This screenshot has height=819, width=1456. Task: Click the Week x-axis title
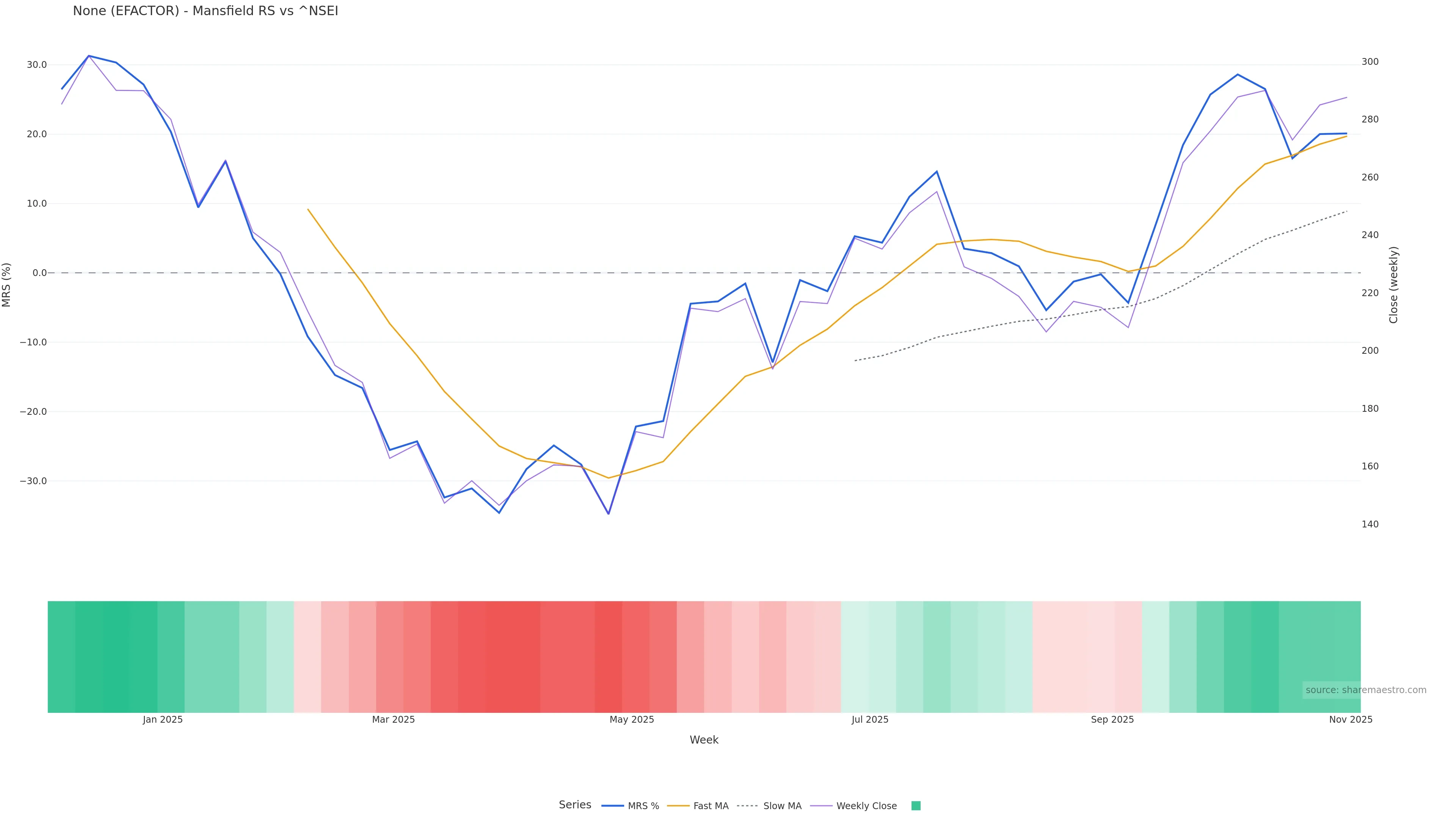(704, 740)
